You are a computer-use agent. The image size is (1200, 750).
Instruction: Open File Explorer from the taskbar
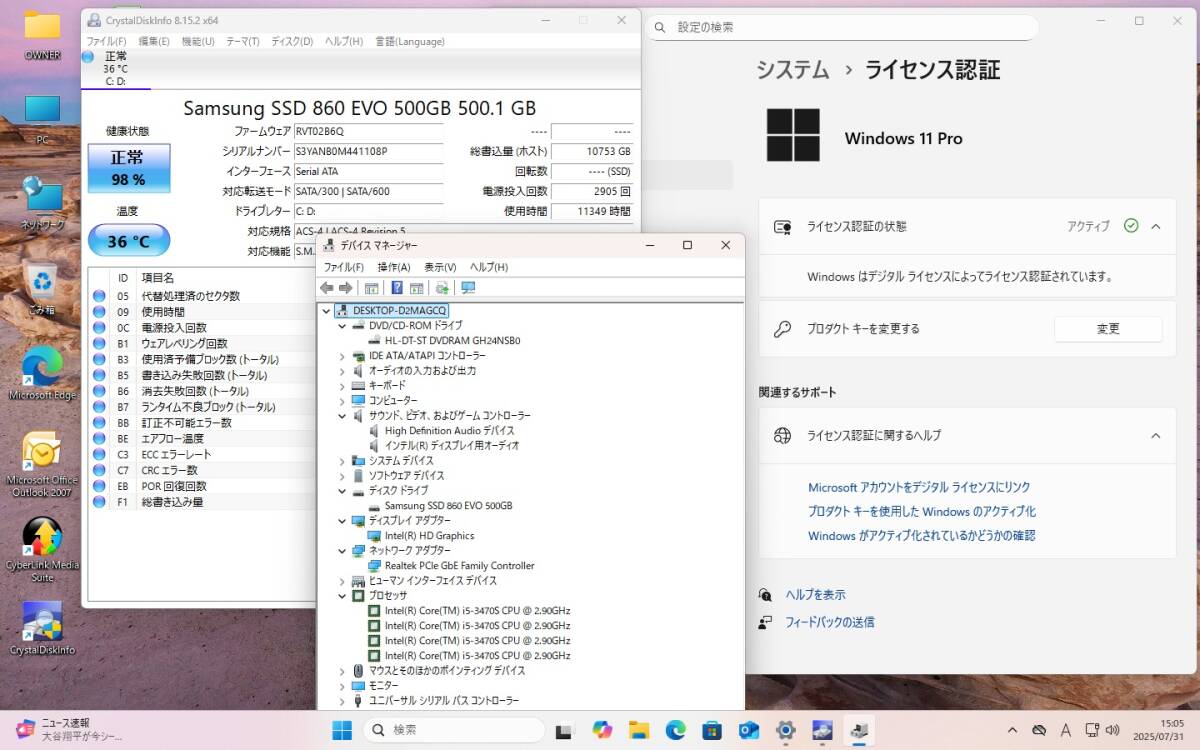(x=638, y=730)
